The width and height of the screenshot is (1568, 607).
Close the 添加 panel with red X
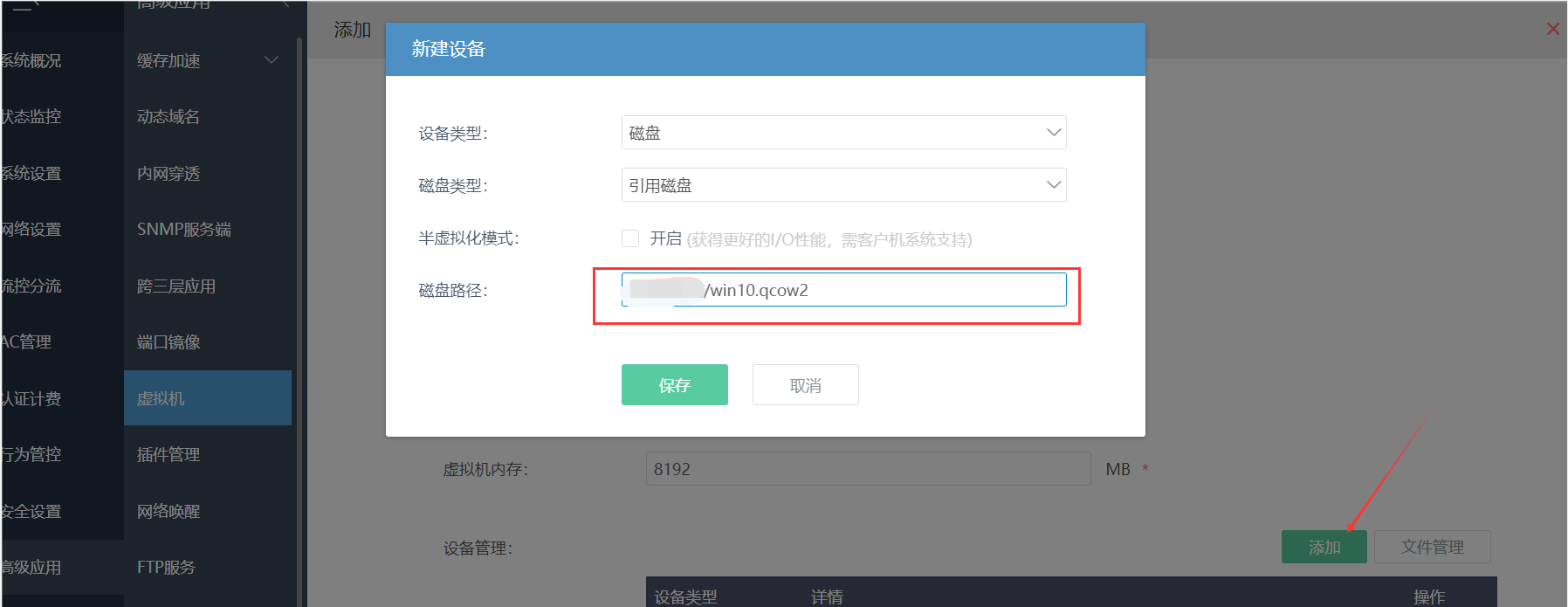tap(1552, 29)
